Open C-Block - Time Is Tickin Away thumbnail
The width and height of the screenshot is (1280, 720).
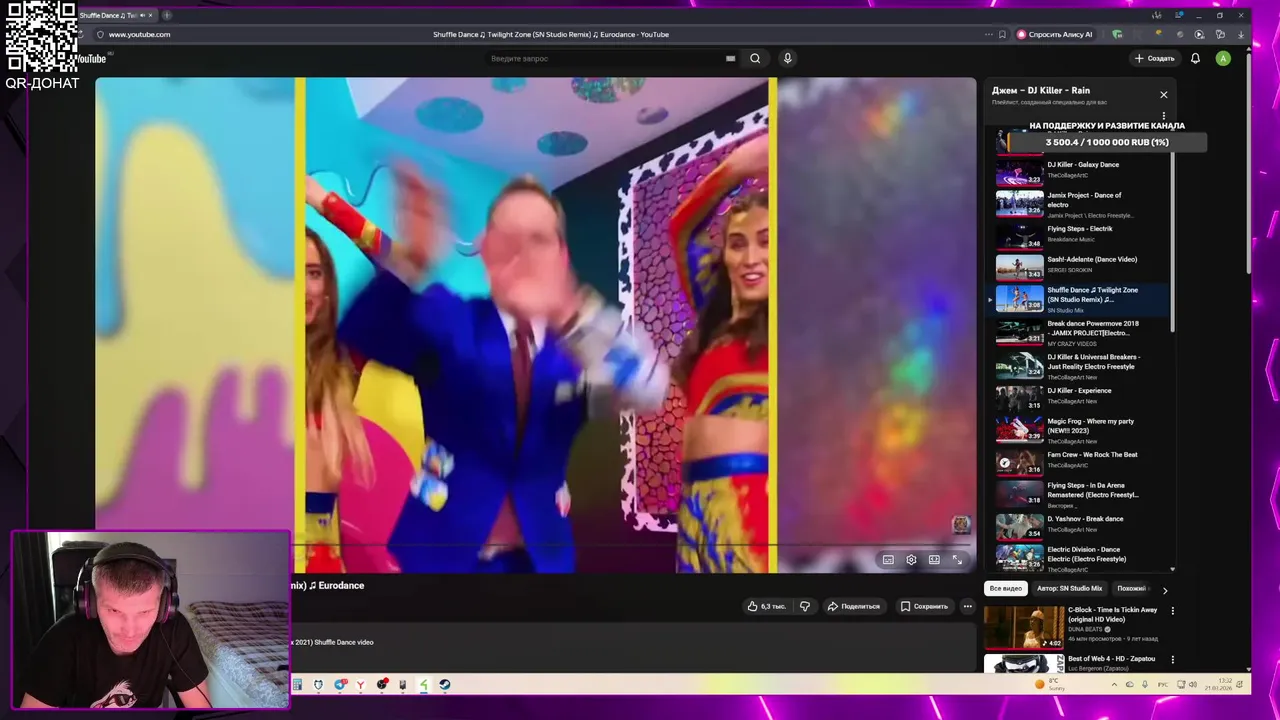[1023, 628]
